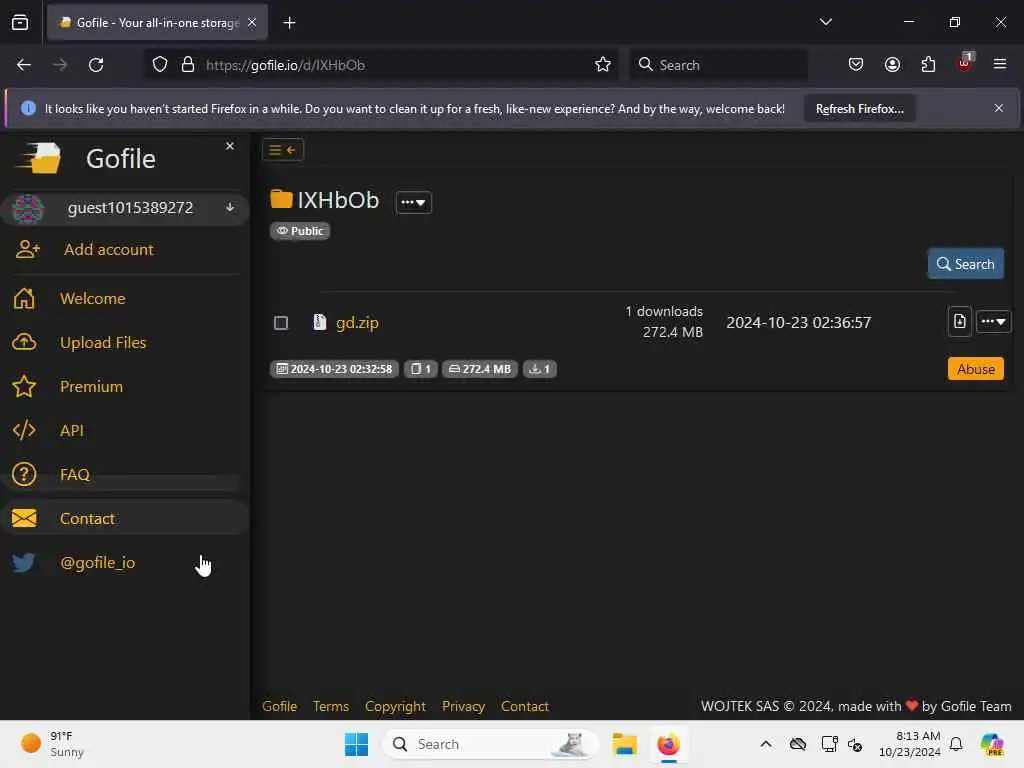This screenshot has width=1024, height=768.
Task: Open the Premium page
Action: [91, 387]
